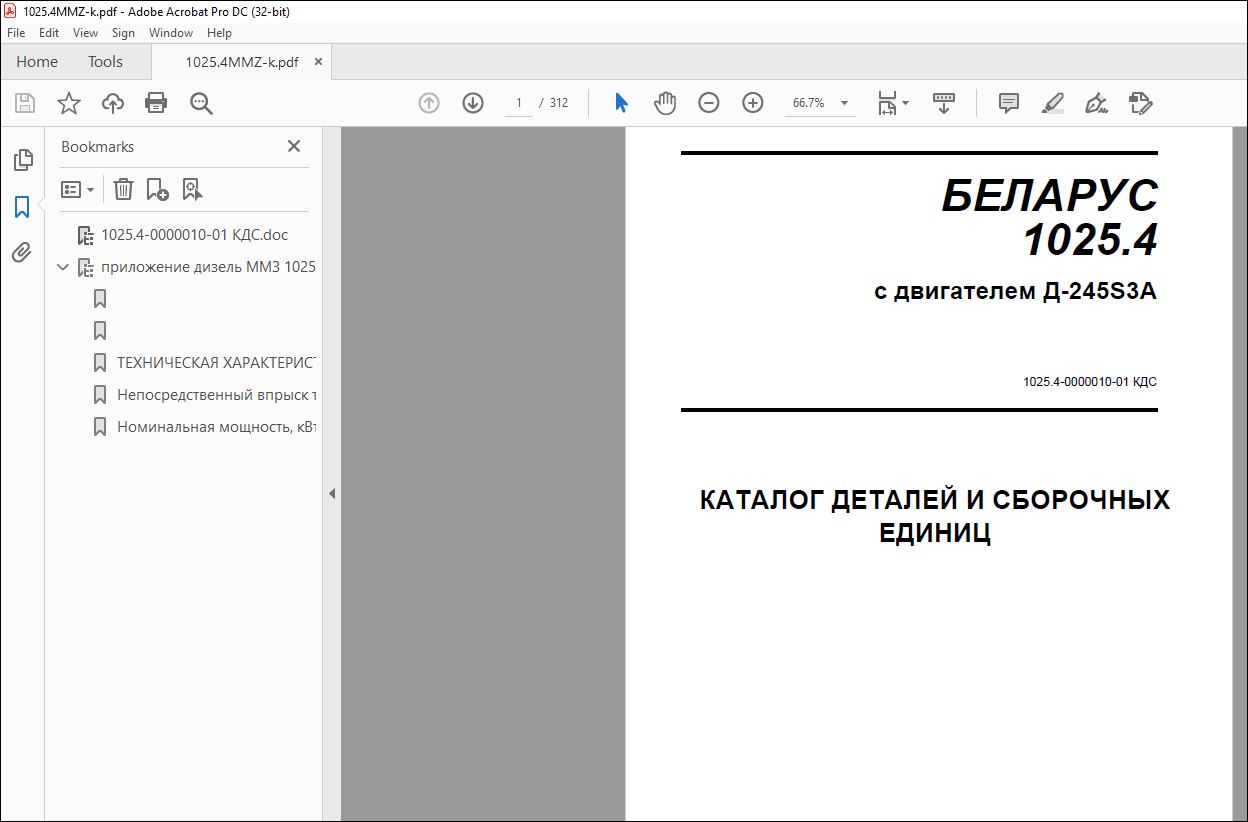Open the View menu

(86, 33)
